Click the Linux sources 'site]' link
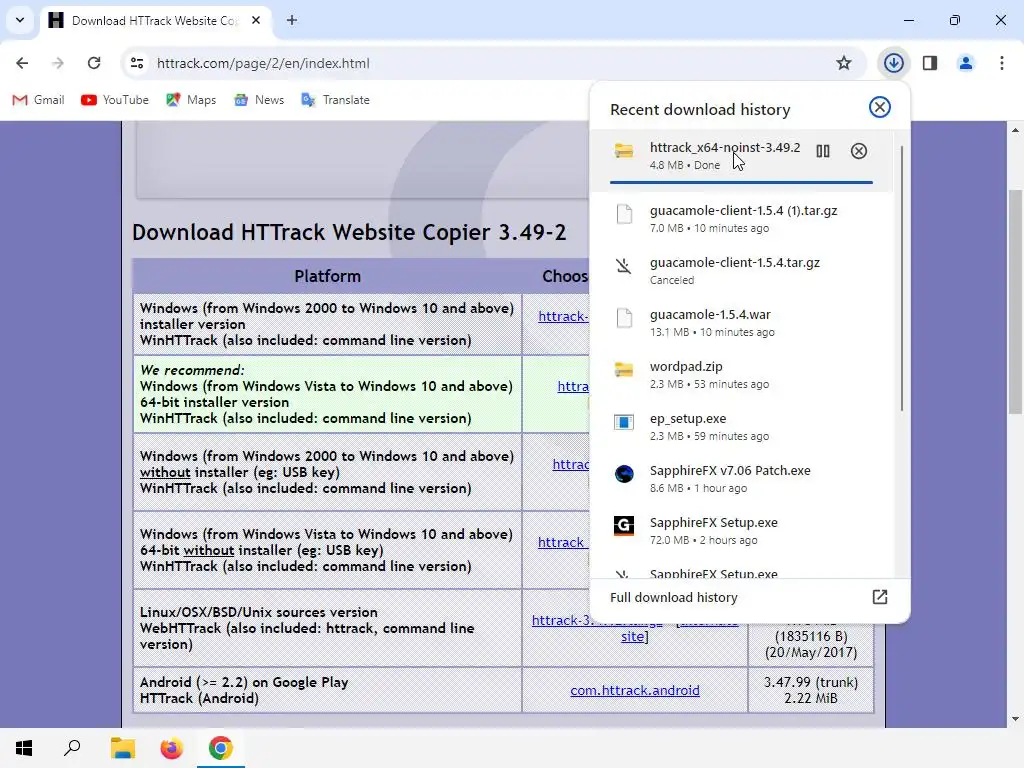The height and width of the screenshot is (768, 1024). click(635, 636)
